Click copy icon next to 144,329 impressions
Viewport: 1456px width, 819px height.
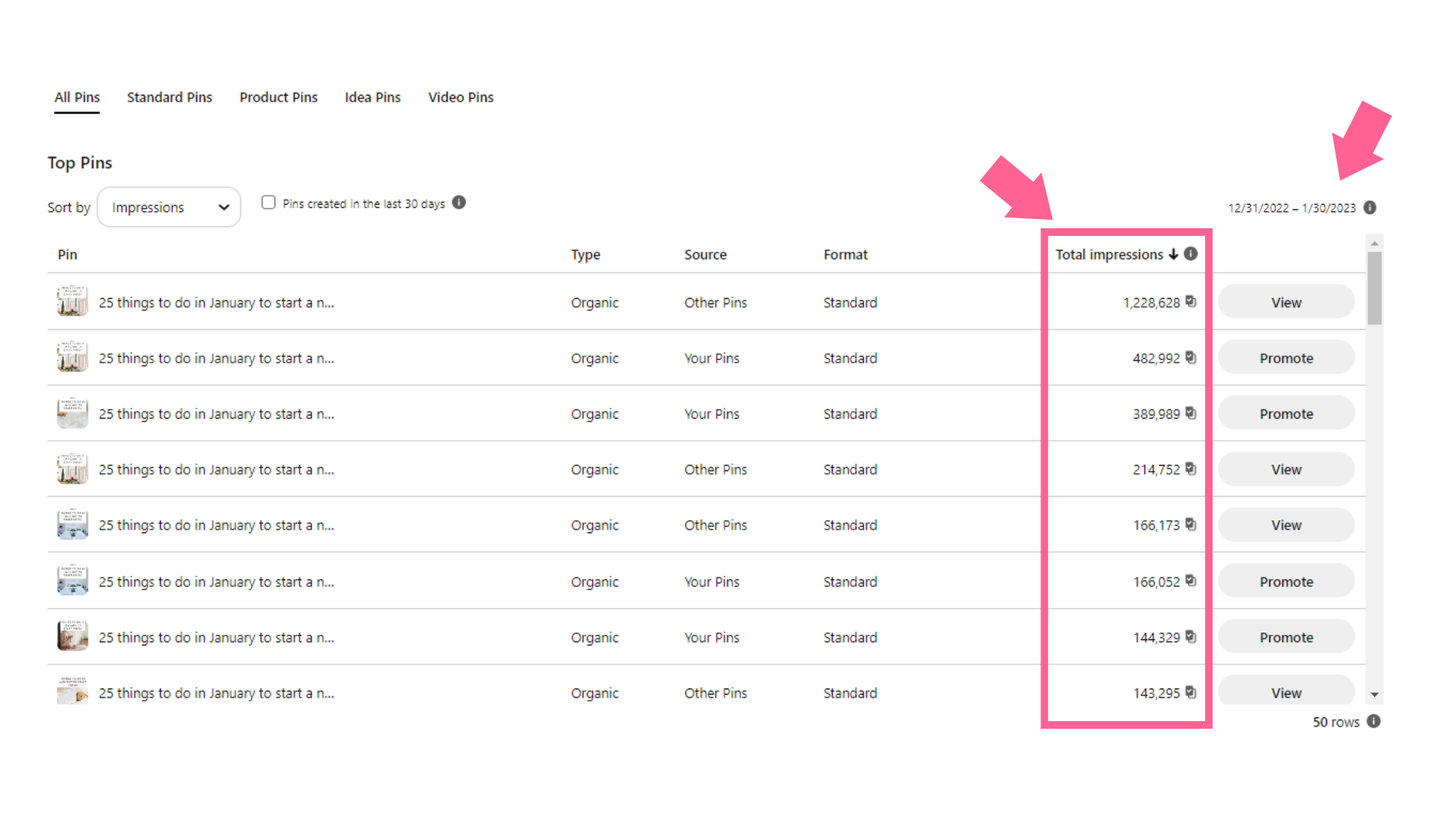[1191, 636]
